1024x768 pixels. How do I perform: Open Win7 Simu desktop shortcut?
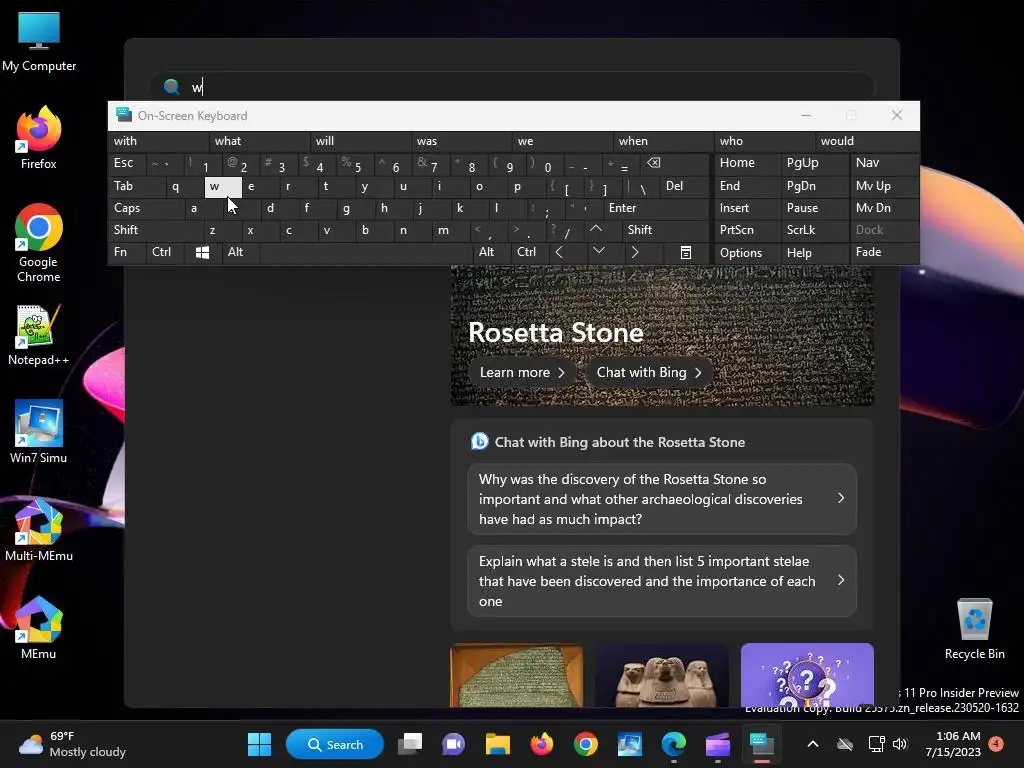coord(39,432)
